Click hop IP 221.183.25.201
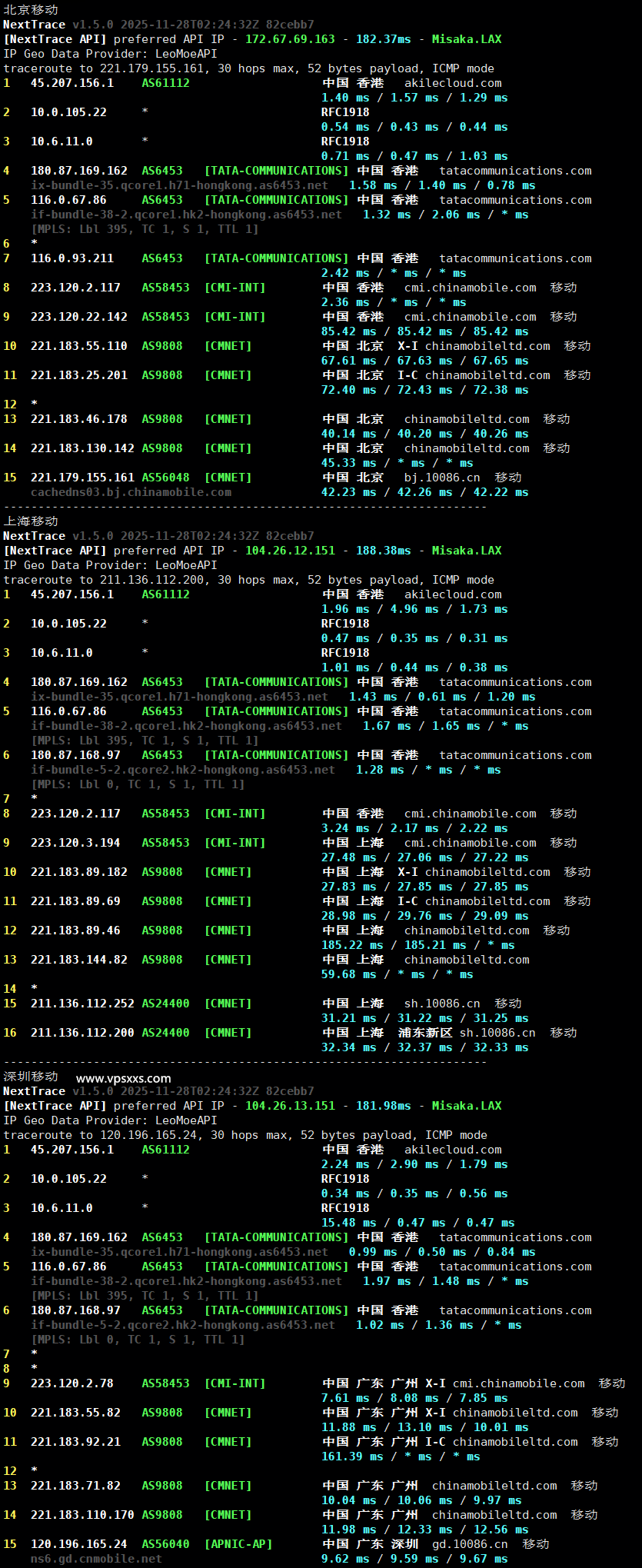642x1568 pixels. pyautogui.click(x=79, y=375)
